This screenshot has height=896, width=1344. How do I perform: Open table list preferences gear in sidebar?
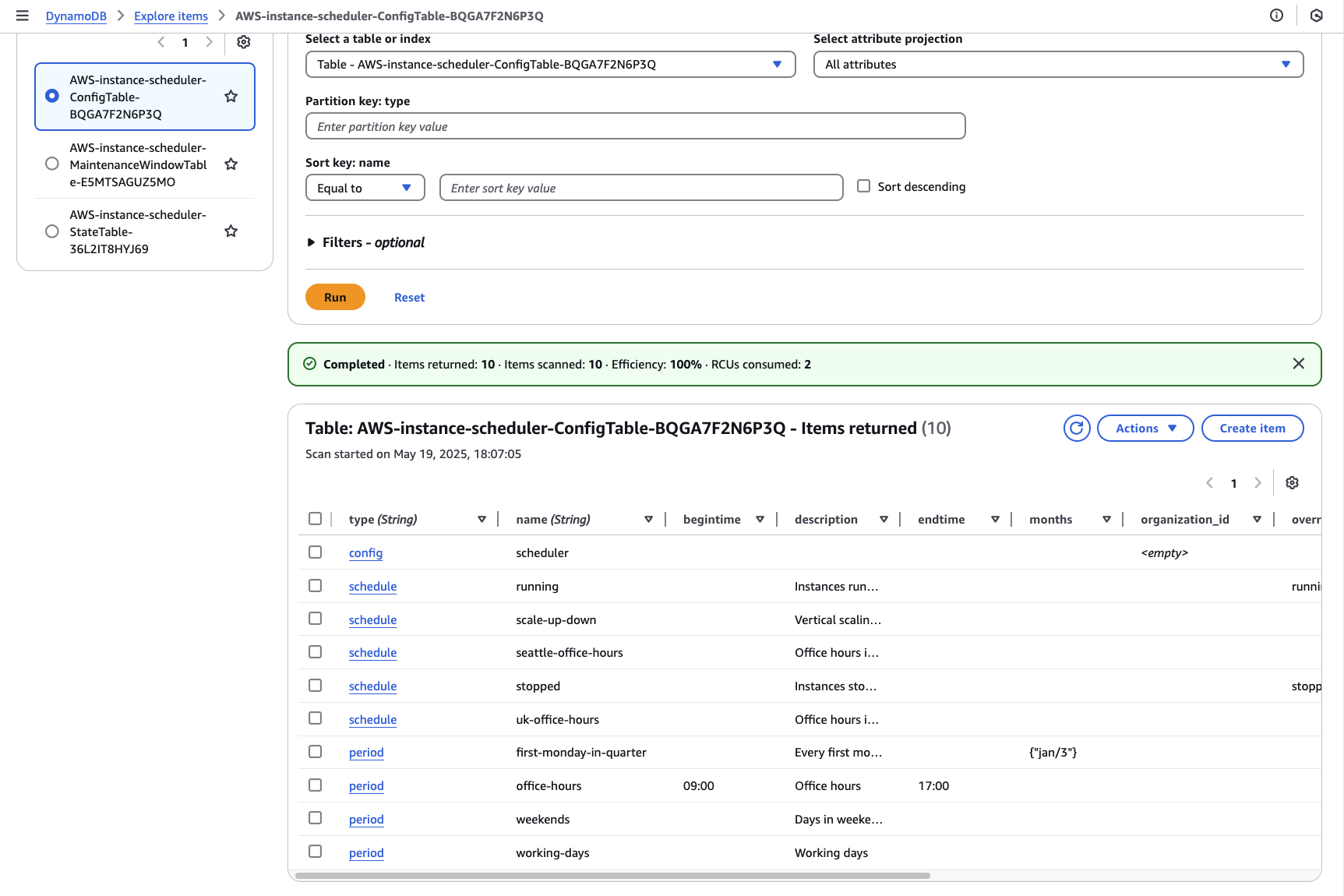244,42
